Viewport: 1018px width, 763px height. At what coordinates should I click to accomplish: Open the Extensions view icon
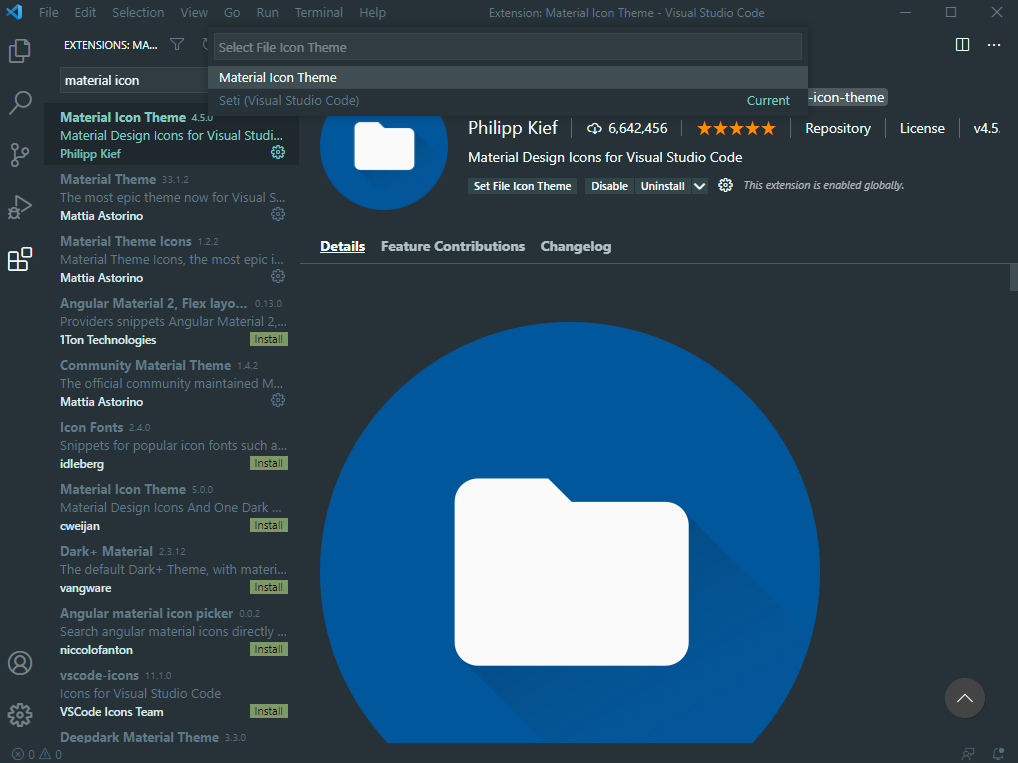point(19,259)
